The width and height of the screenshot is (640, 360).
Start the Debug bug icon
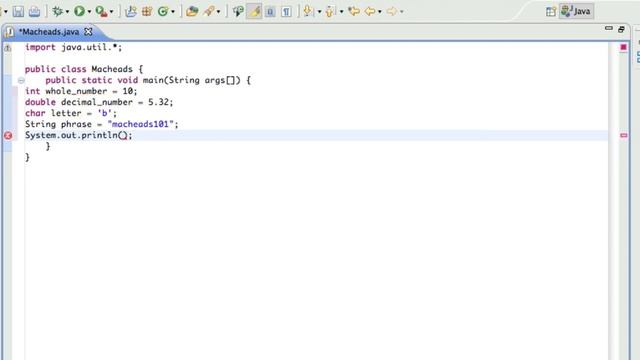coord(58,11)
